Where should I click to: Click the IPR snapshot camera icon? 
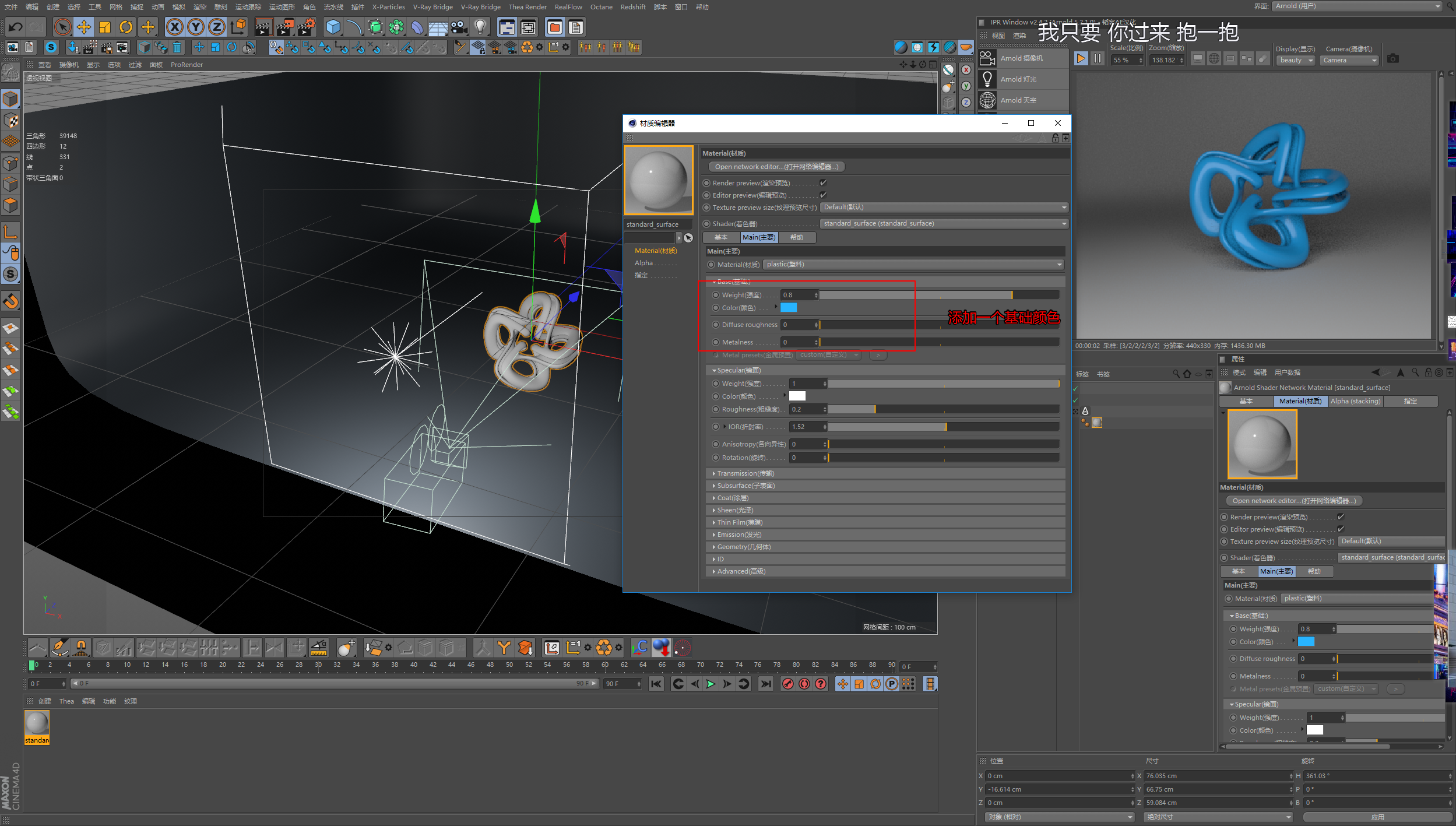1392,59
